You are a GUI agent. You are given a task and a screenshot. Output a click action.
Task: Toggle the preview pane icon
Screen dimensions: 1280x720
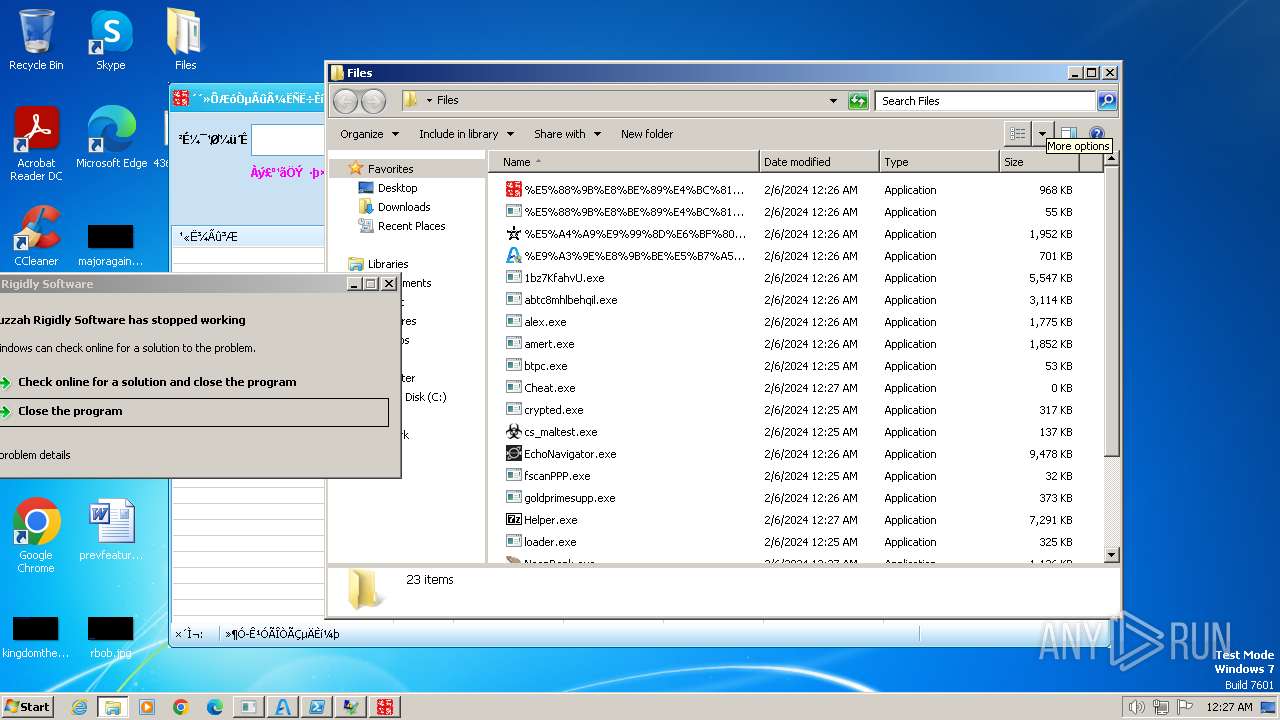click(x=1068, y=133)
